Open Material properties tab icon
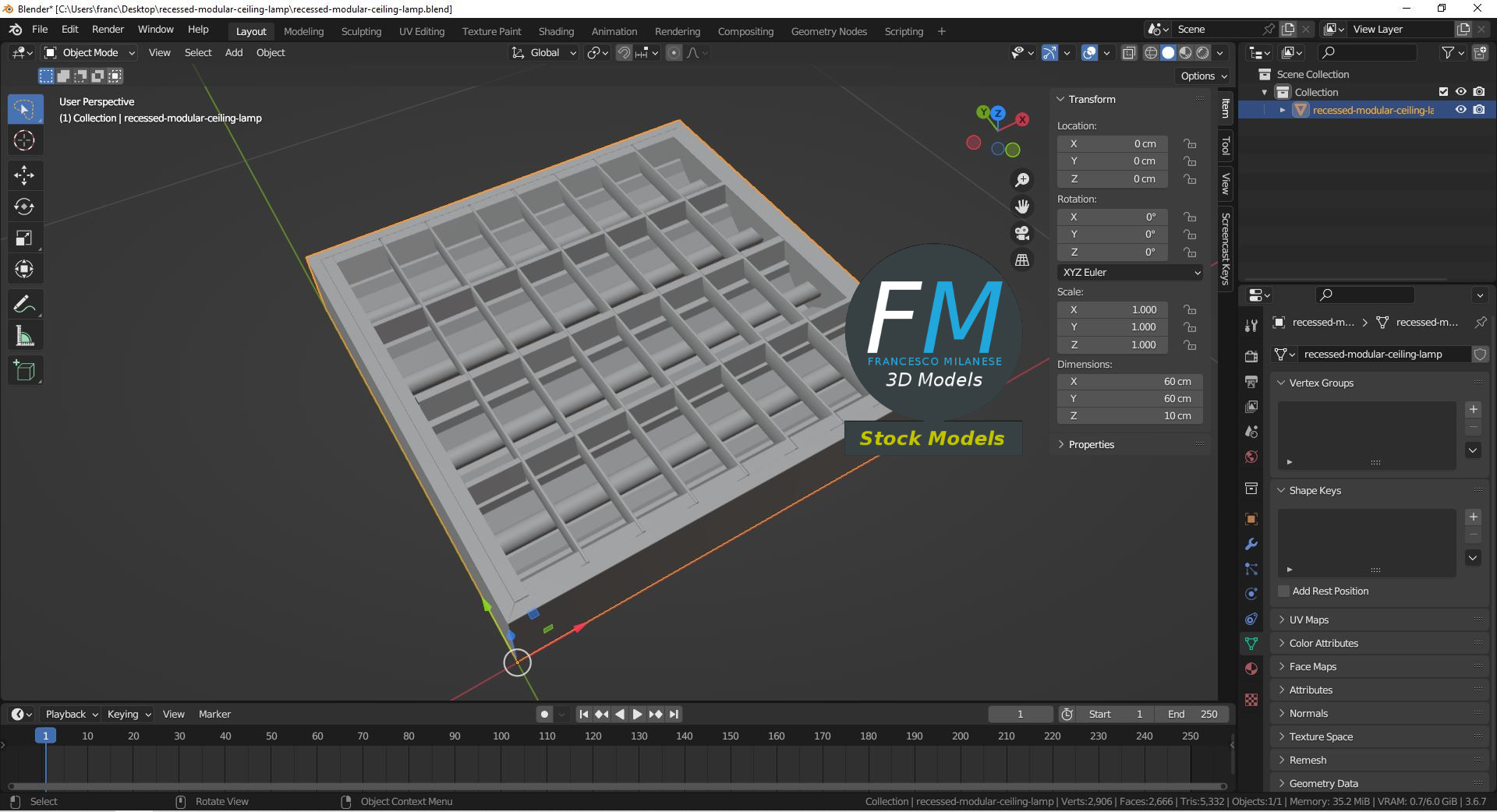Viewport: 1497px width, 812px height. [x=1251, y=669]
